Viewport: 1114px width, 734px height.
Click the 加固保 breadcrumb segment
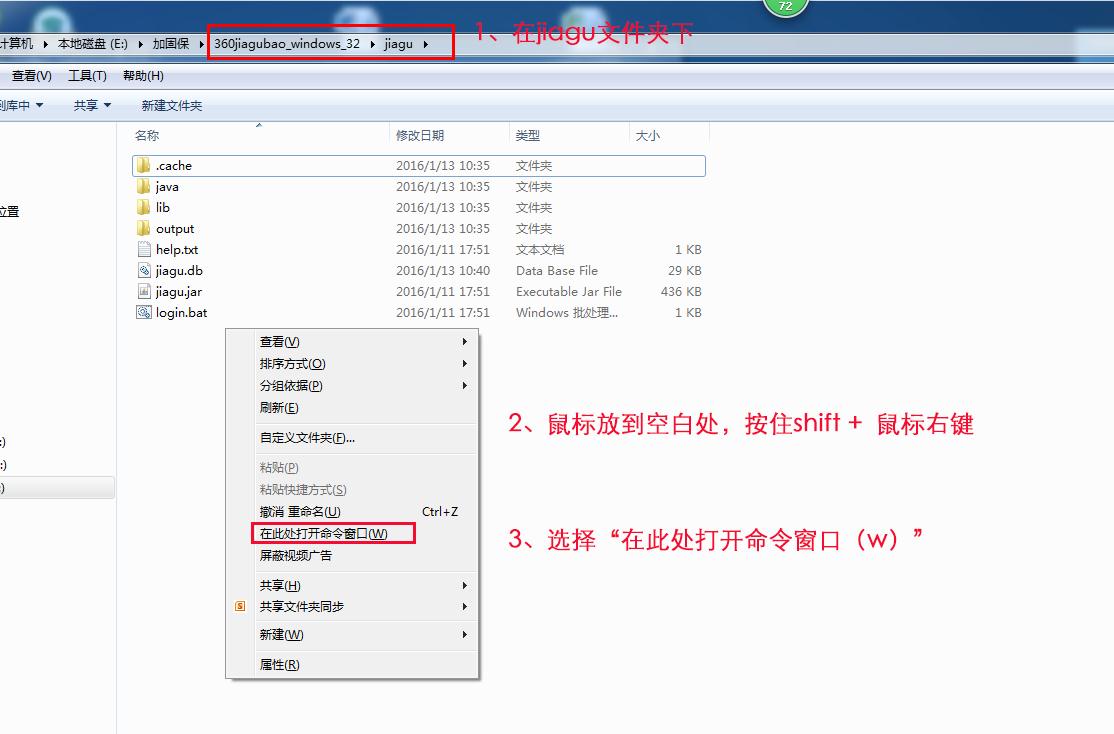(x=171, y=44)
